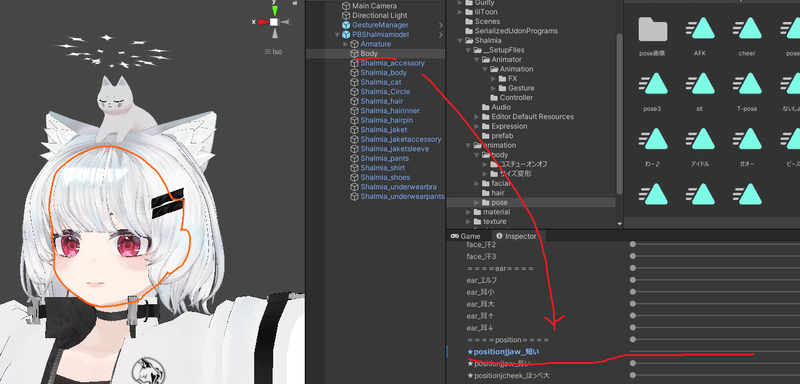Select the hair folder in project tree
The image size is (800, 384).
[x=497, y=193]
